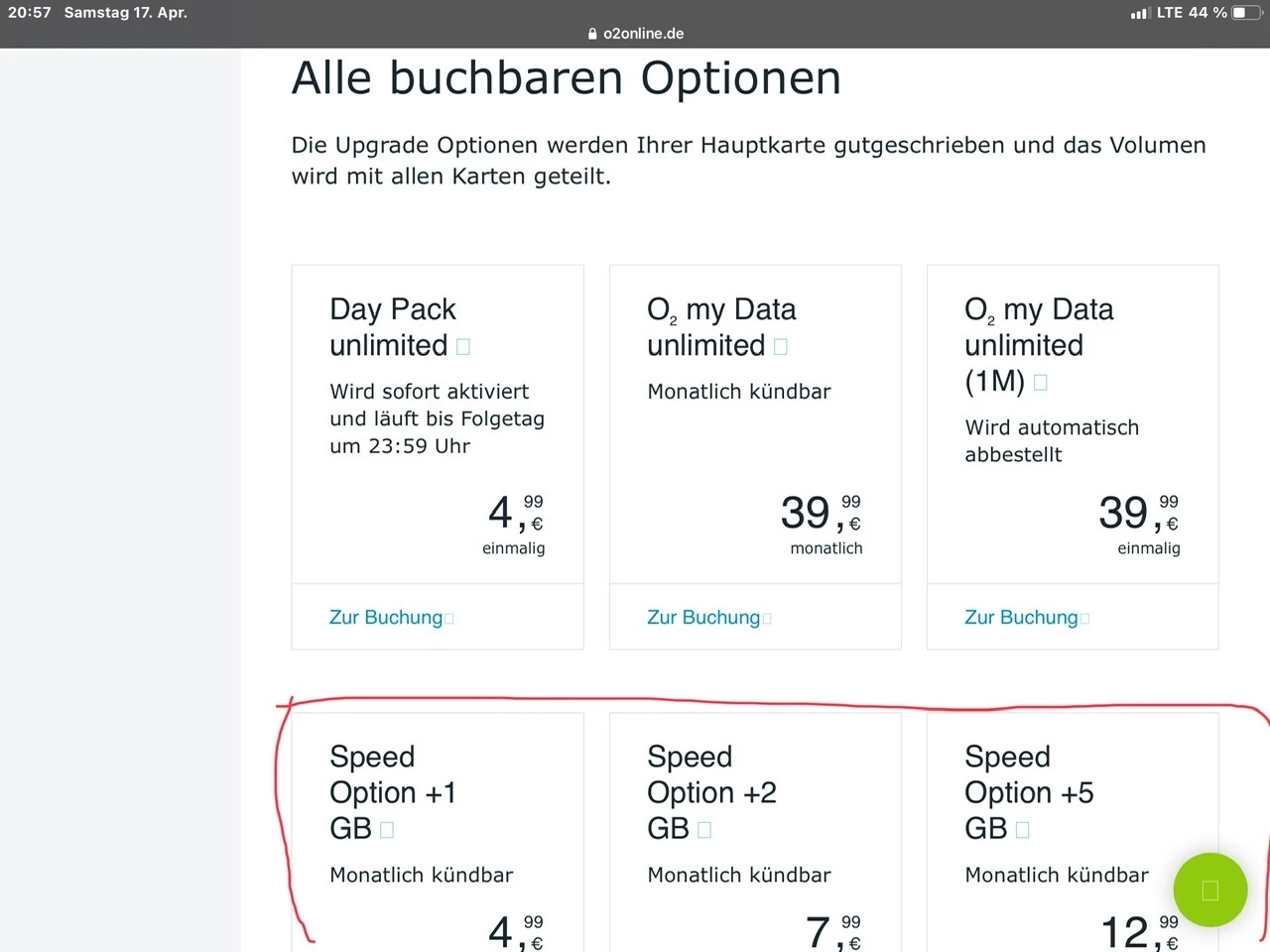The image size is (1270, 952).
Task: Tap info icon beside Speed Option +5 GB
Action: [x=1022, y=829]
